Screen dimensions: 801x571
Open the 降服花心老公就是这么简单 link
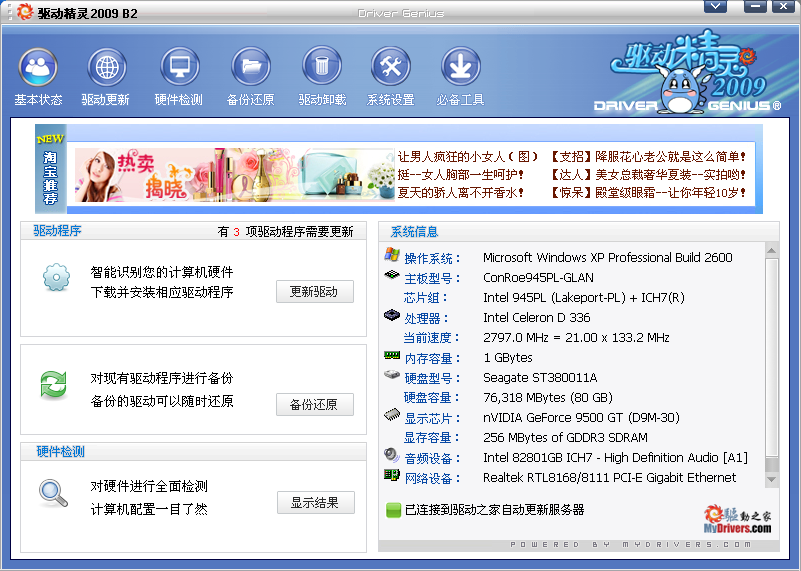point(650,157)
